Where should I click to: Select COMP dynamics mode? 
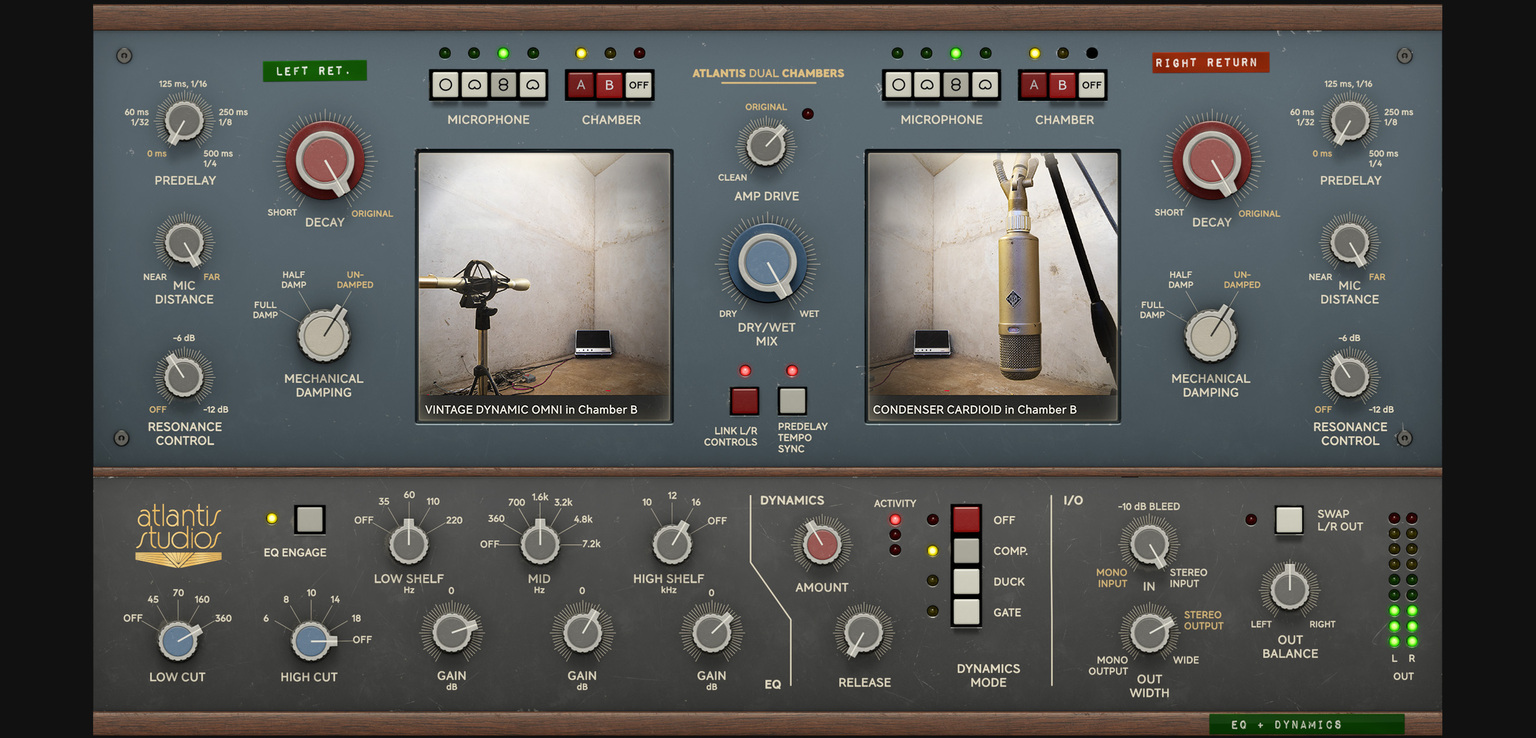click(966, 550)
